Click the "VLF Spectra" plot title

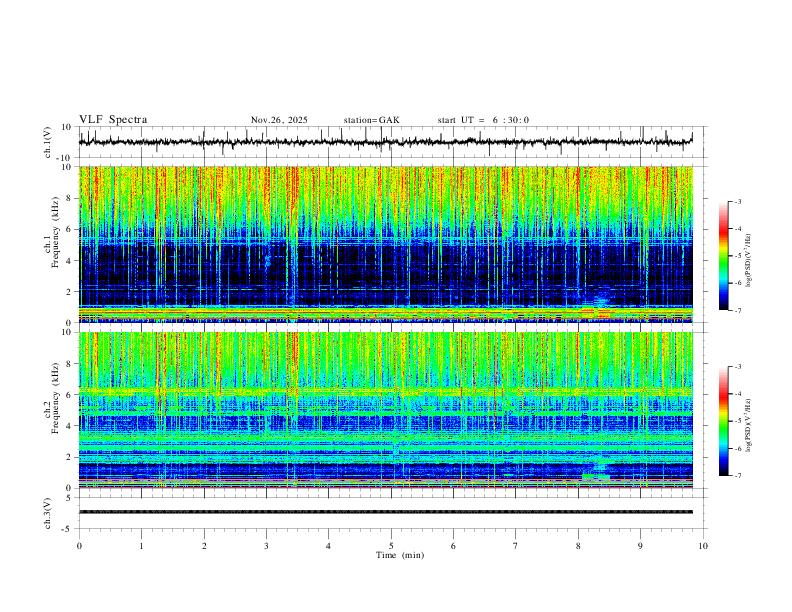click(x=113, y=120)
